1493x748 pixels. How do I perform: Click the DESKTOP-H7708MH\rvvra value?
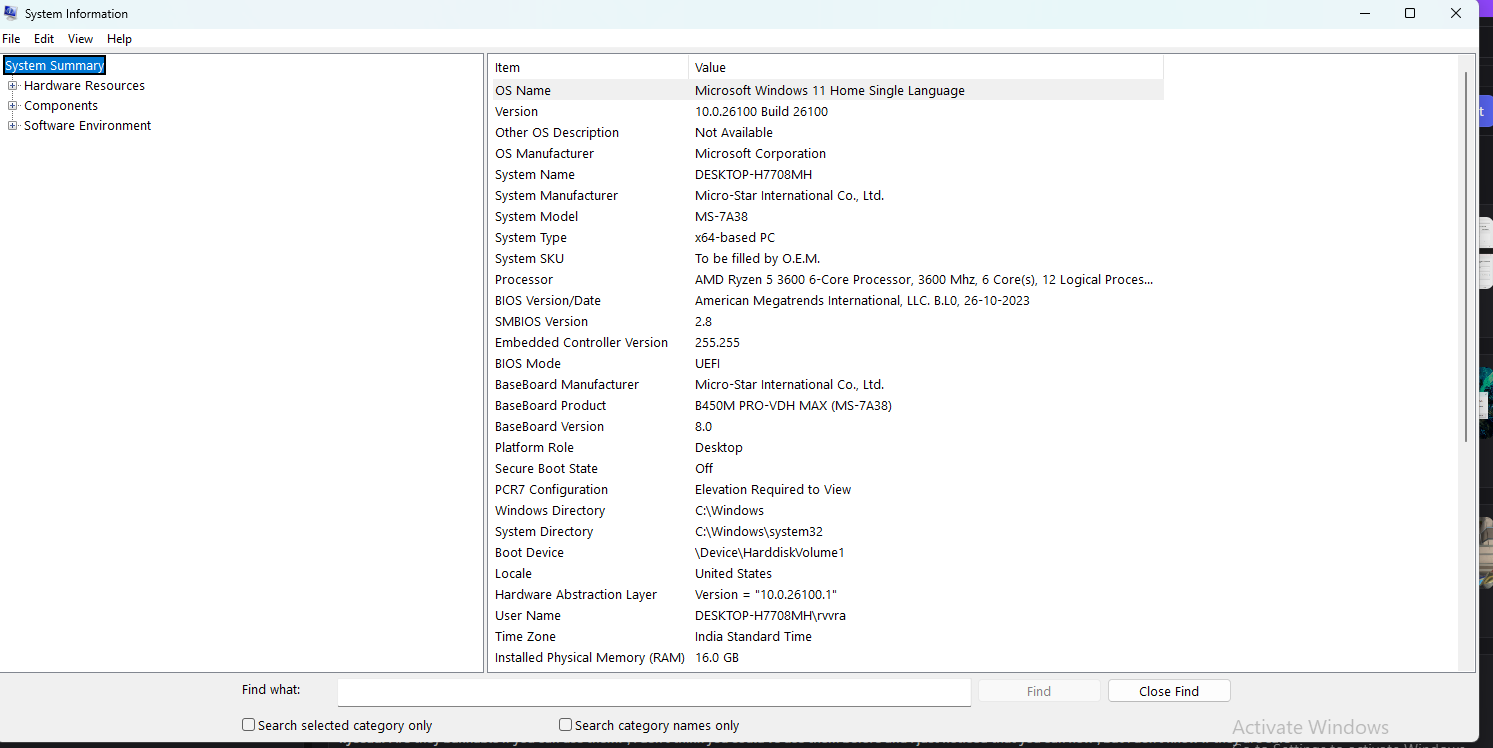coord(770,616)
